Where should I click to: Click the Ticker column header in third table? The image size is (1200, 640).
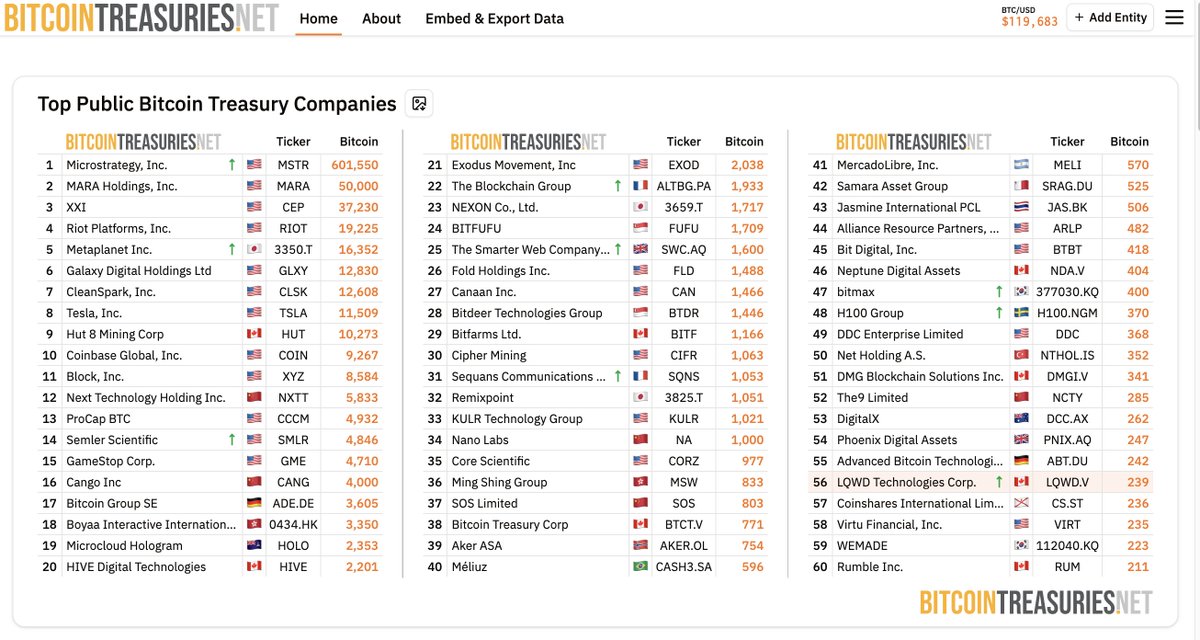tap(1067, 142)
